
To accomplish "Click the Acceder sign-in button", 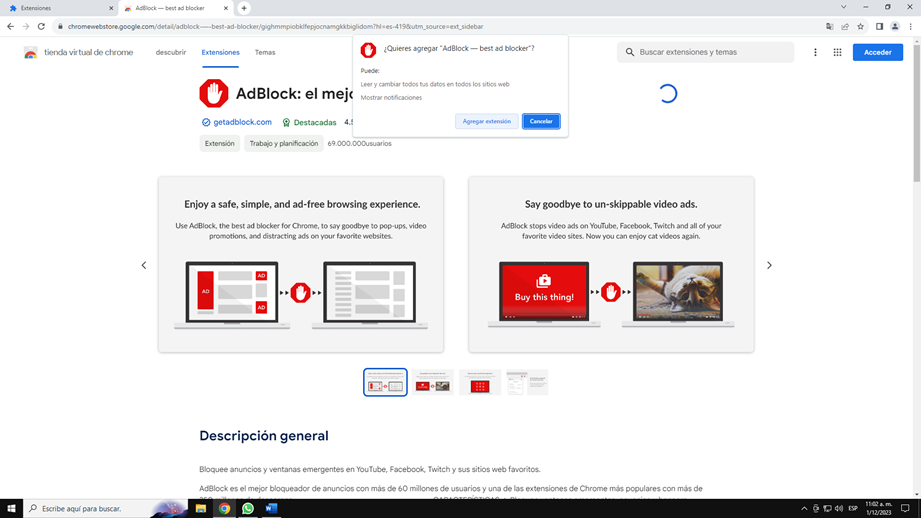I will pyautogui.click(x=878, y=52).
